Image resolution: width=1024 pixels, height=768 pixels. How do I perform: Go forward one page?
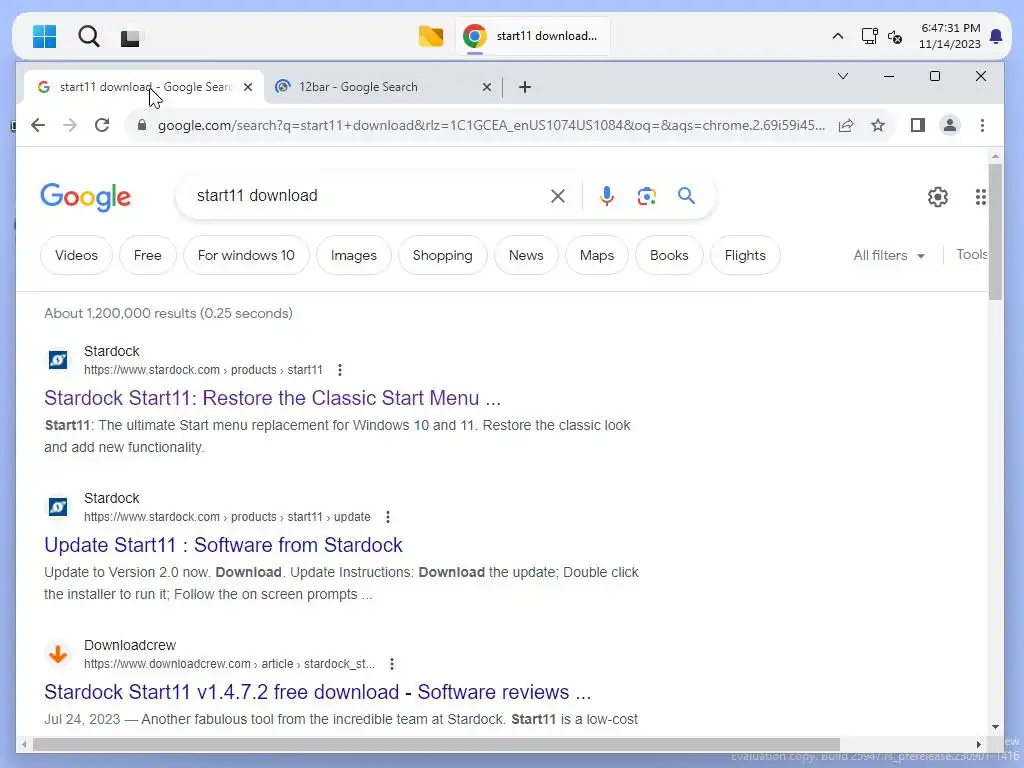[70, 125]
